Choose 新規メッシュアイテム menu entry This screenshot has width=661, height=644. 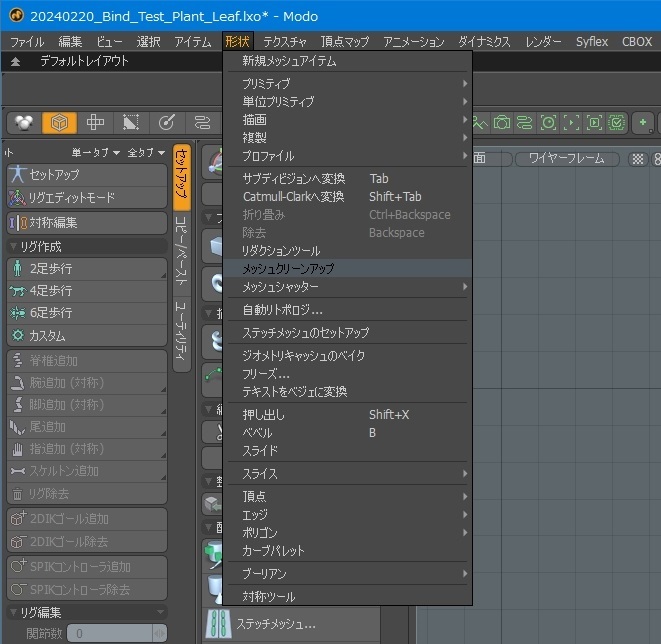(347, 61)
